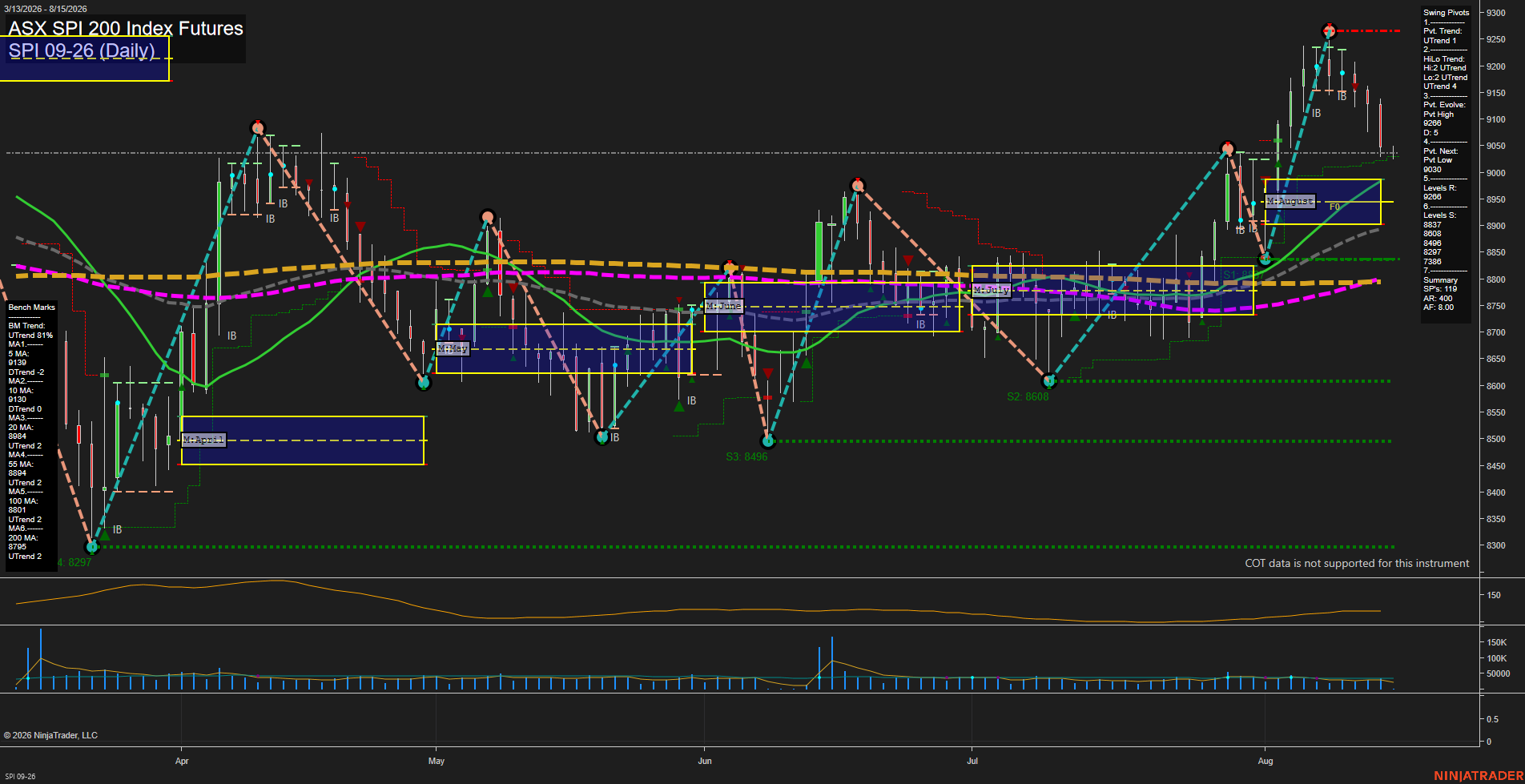Click the Pvt. Evolve: entry in Swing Pivots
This screenshot has width=1525, height=784.
(1444, 105)
